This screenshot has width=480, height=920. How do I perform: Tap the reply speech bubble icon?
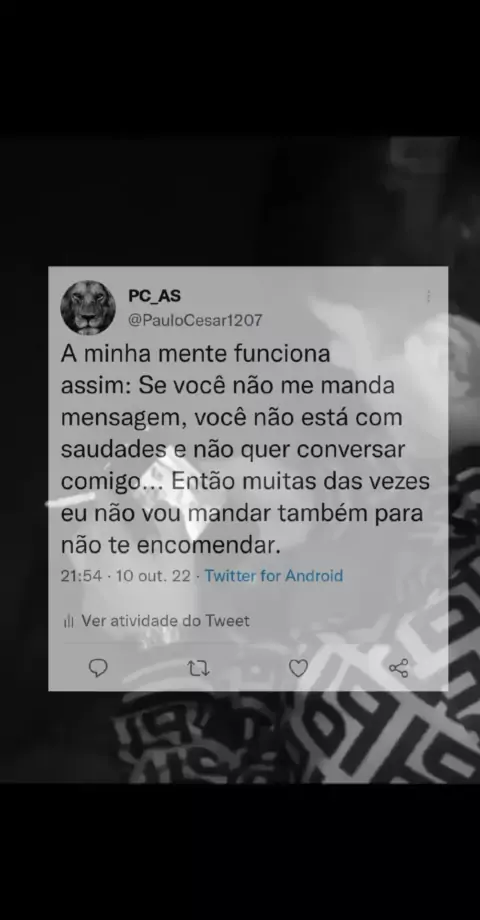coord(97,668)
